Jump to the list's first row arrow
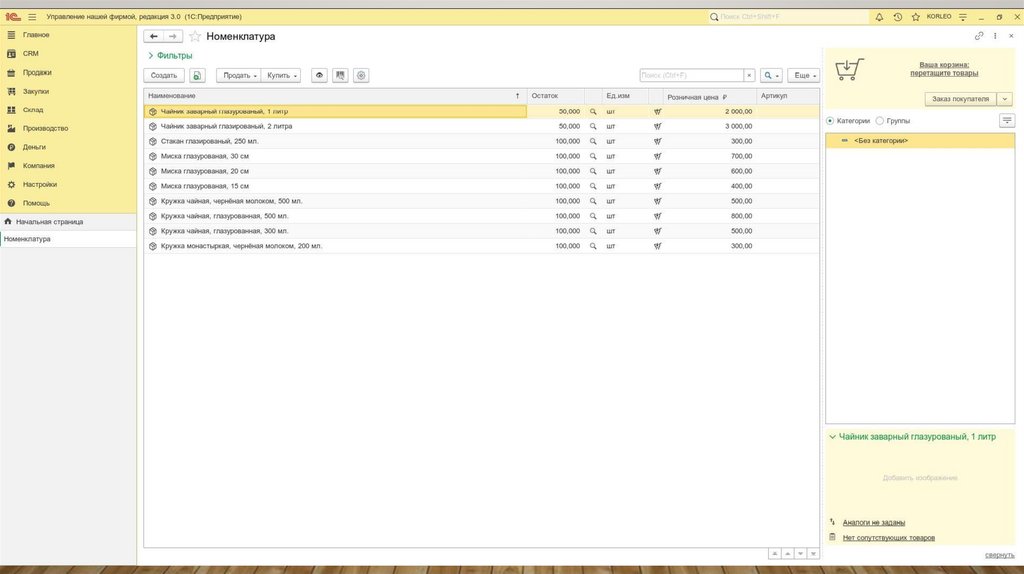 pos(775,554)
